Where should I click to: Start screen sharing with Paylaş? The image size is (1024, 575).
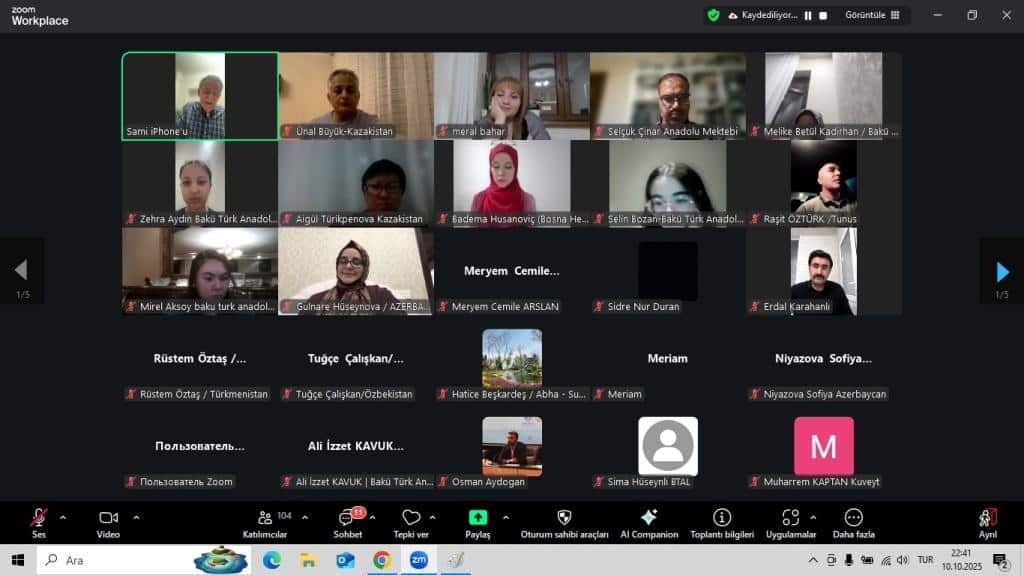tap(478, 522)
